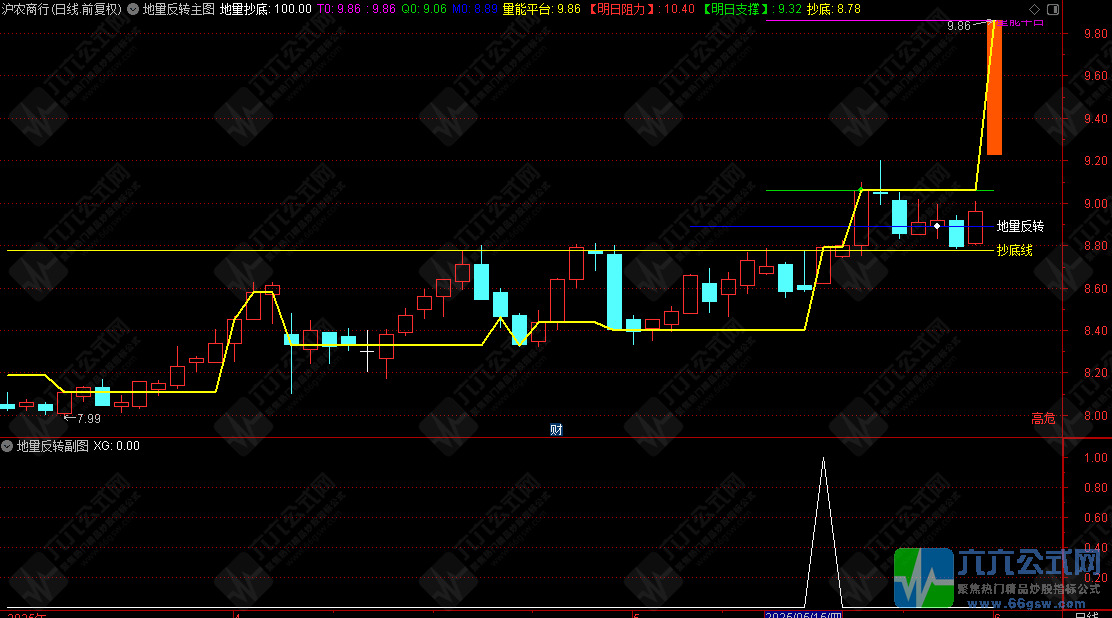Click the 2025/05/15 date marker

pos(804,614)
